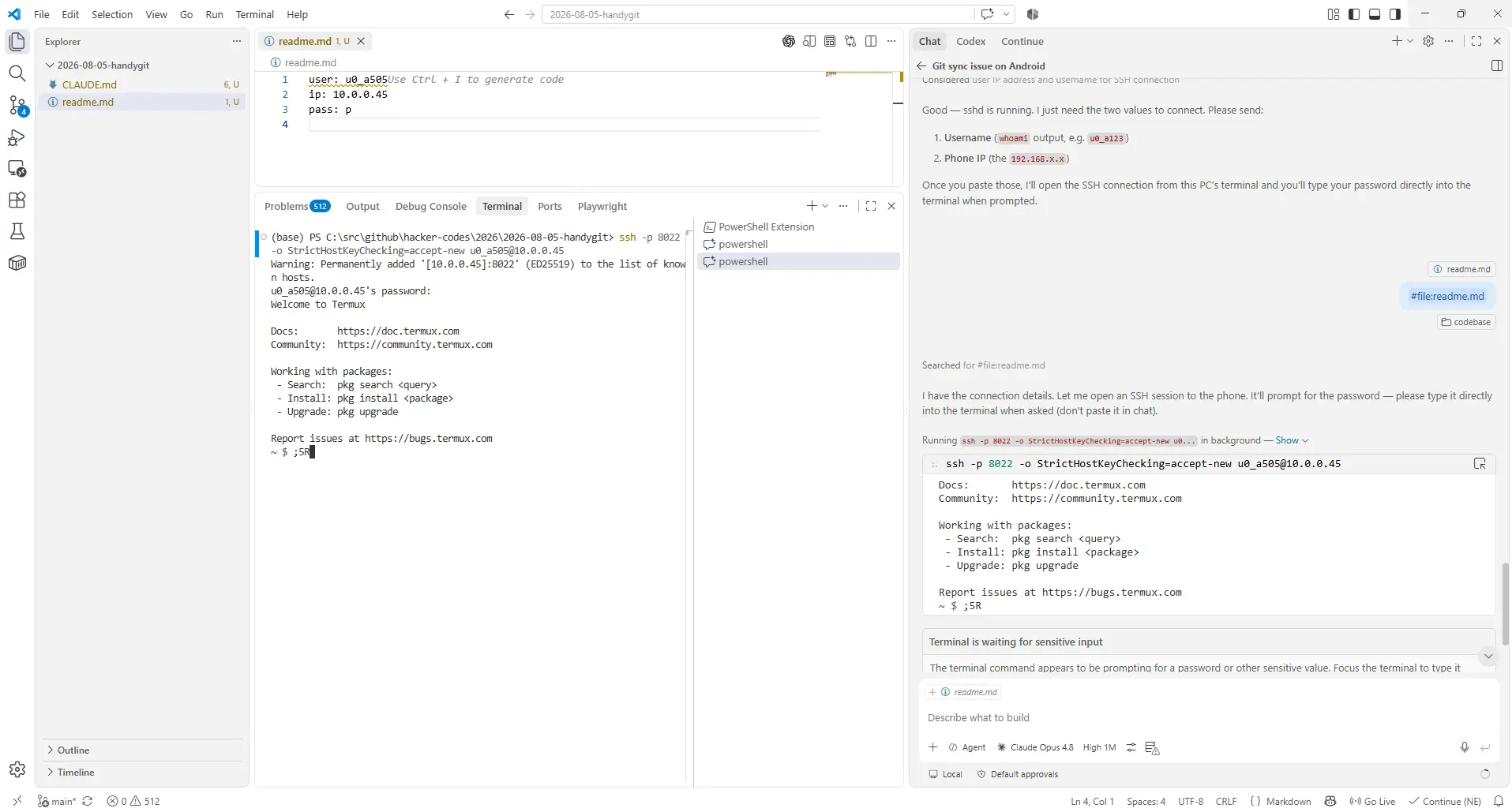Toggle primary side bar visibility
The image size is (1512, 812).
click(1354, 14)
